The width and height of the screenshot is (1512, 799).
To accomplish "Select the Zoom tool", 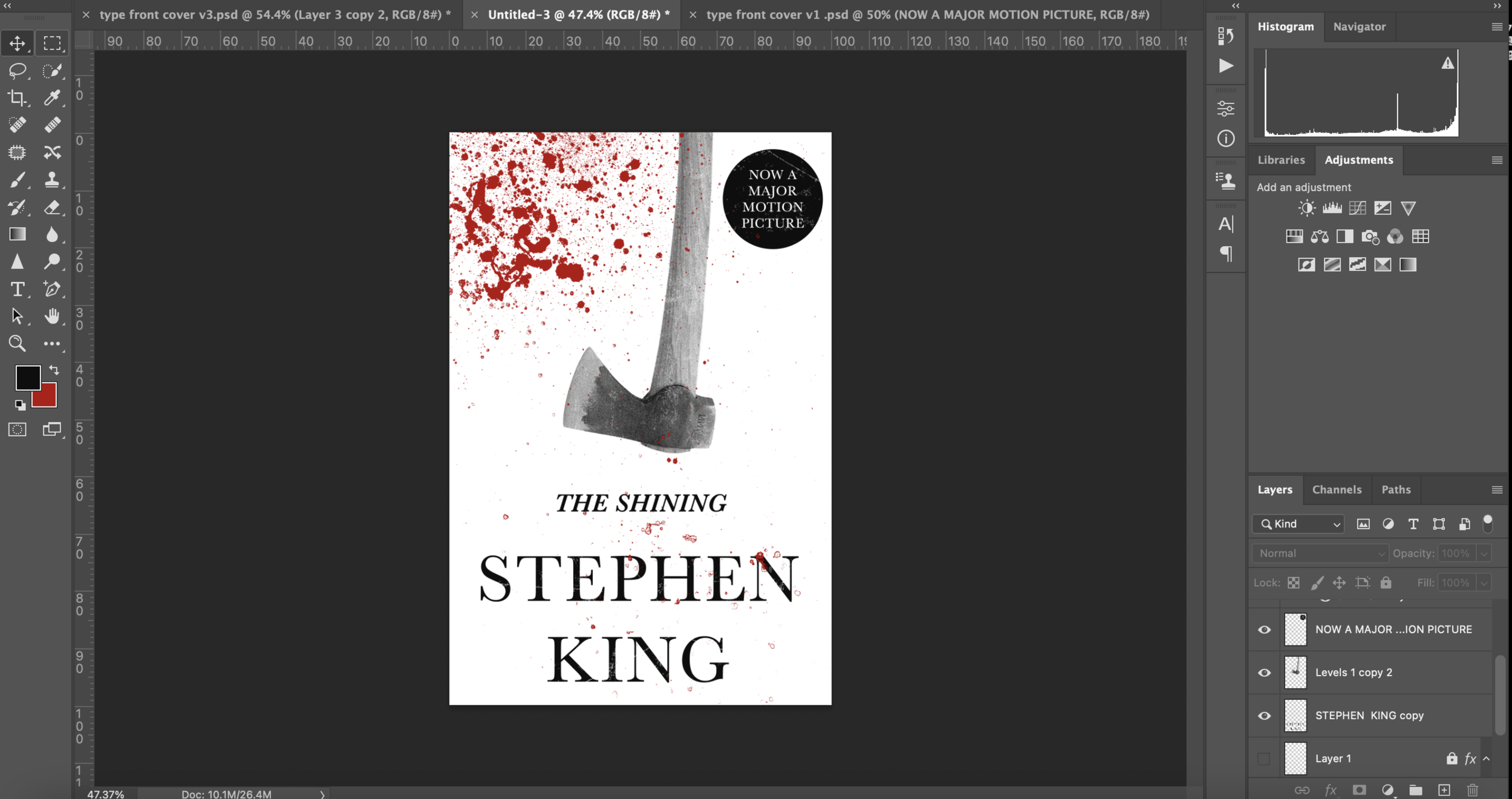I will tap(17, 344).
